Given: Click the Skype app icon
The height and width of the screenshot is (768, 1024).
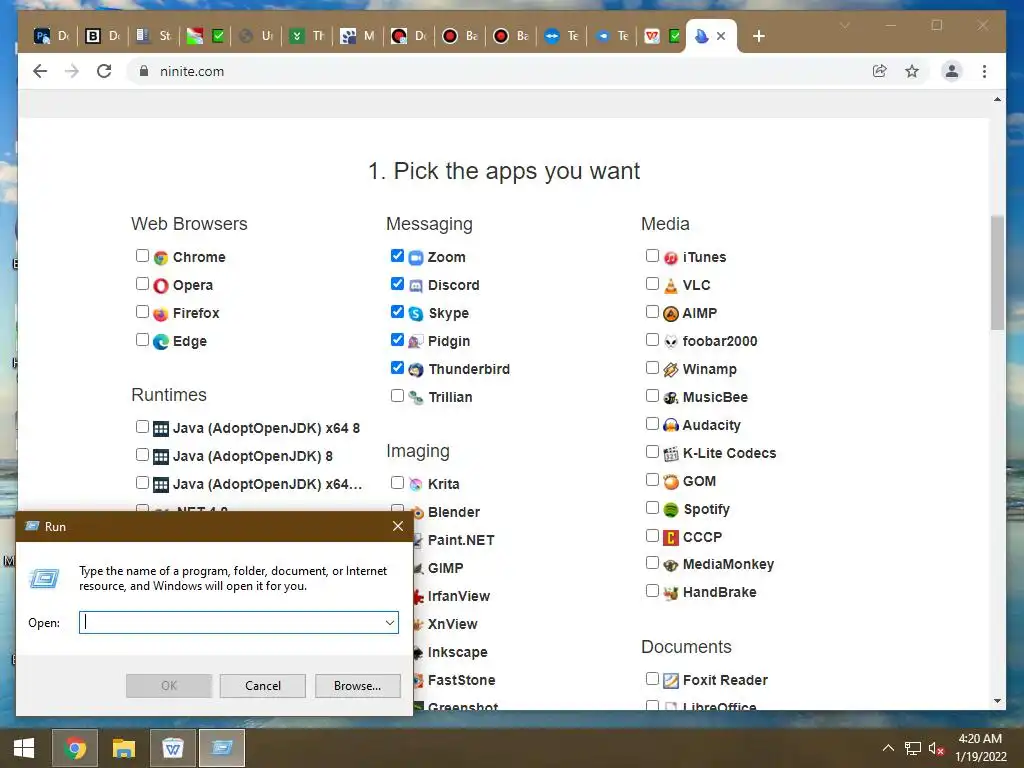Looking at the screenshot, I should [416, 313].
